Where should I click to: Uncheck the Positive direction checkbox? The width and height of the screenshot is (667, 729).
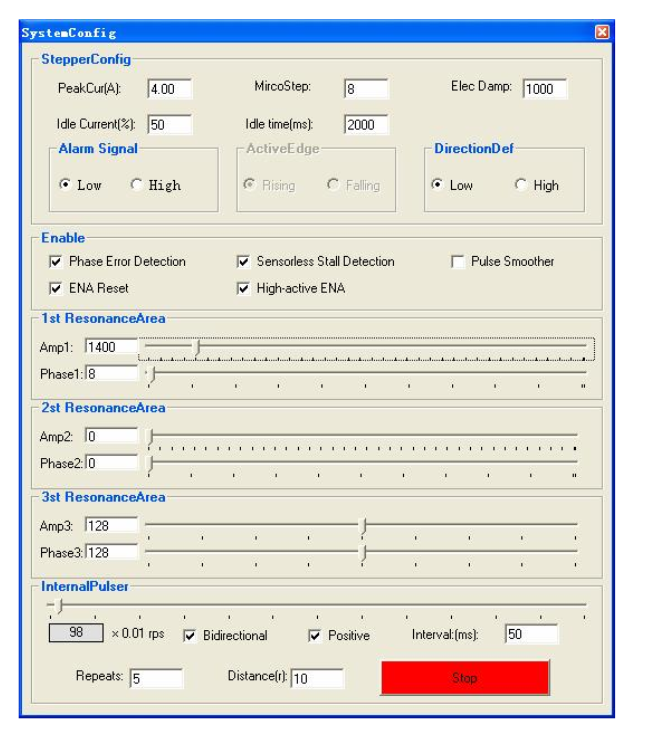coord(315,636)
